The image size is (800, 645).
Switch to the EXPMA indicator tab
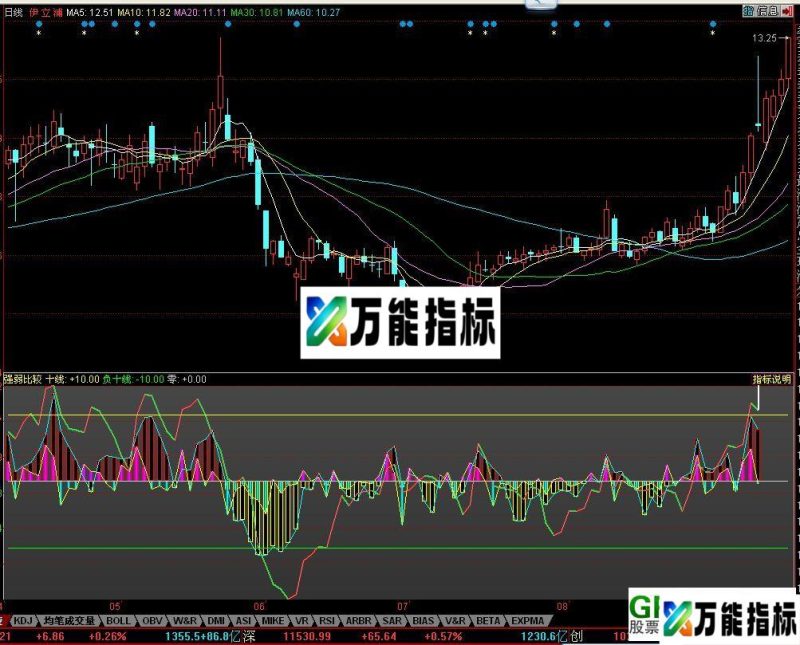tap(527, 621)
